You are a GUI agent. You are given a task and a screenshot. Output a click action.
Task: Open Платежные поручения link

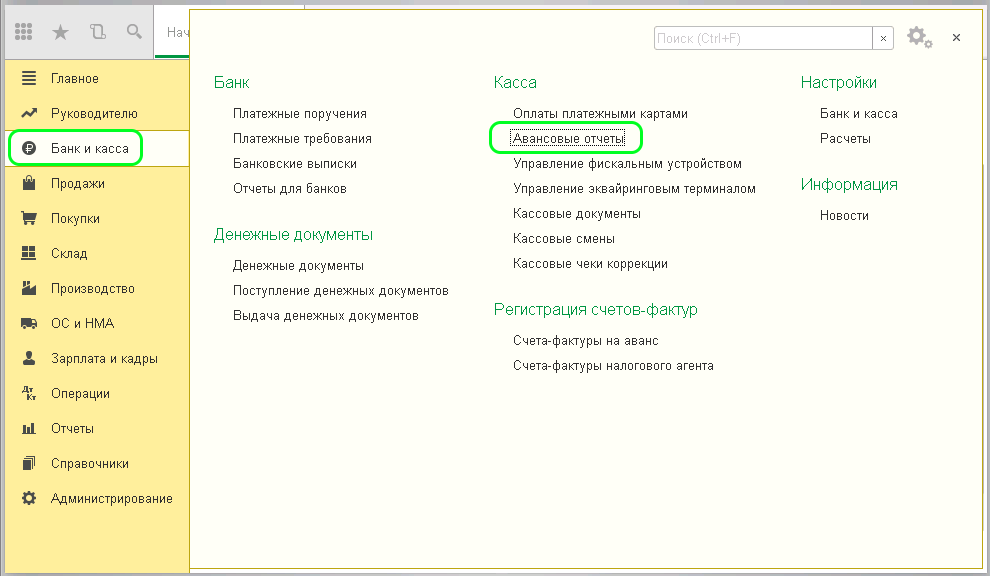coord(299,114)
